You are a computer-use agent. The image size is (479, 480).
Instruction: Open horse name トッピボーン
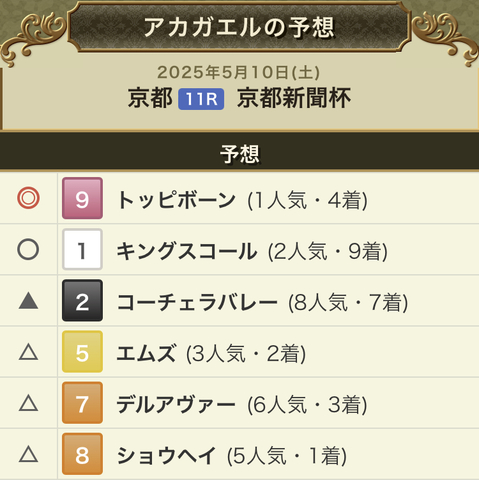[x=176, y=200]
